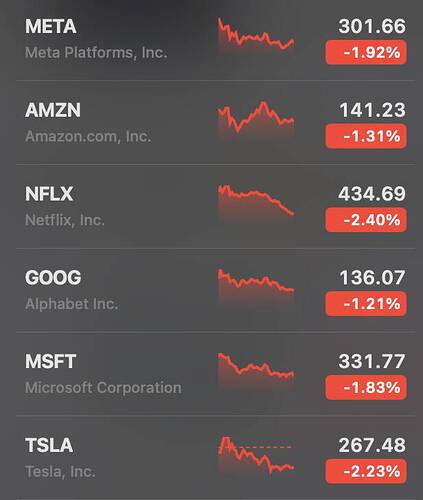
Task: Click the 434.69 Netflix price
Action: pos(372,194)
